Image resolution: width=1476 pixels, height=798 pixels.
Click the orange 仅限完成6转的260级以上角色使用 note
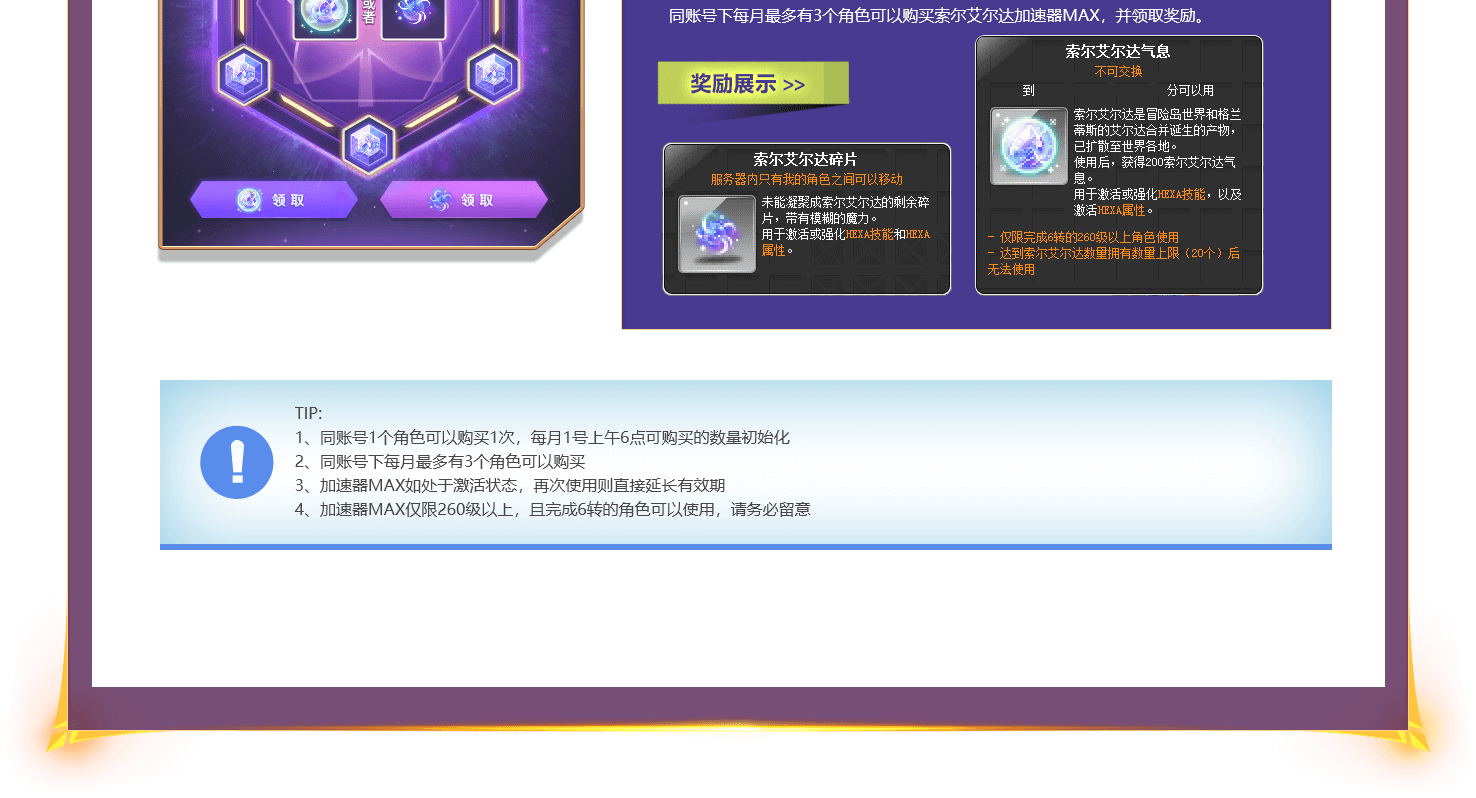(x=1083, y=238)
